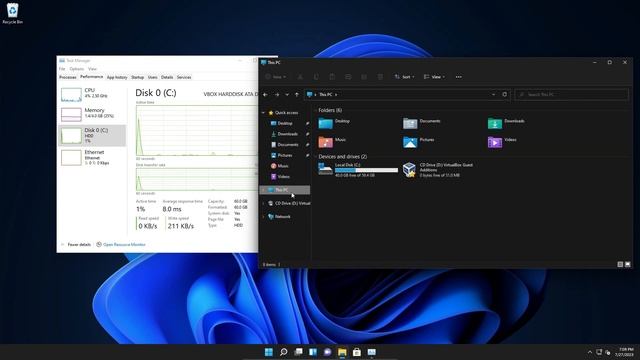Image resolution: width=640 pixels, height=360 pixels.
Task: Refresh the This PC view
Action: click(x=504, y=95)
